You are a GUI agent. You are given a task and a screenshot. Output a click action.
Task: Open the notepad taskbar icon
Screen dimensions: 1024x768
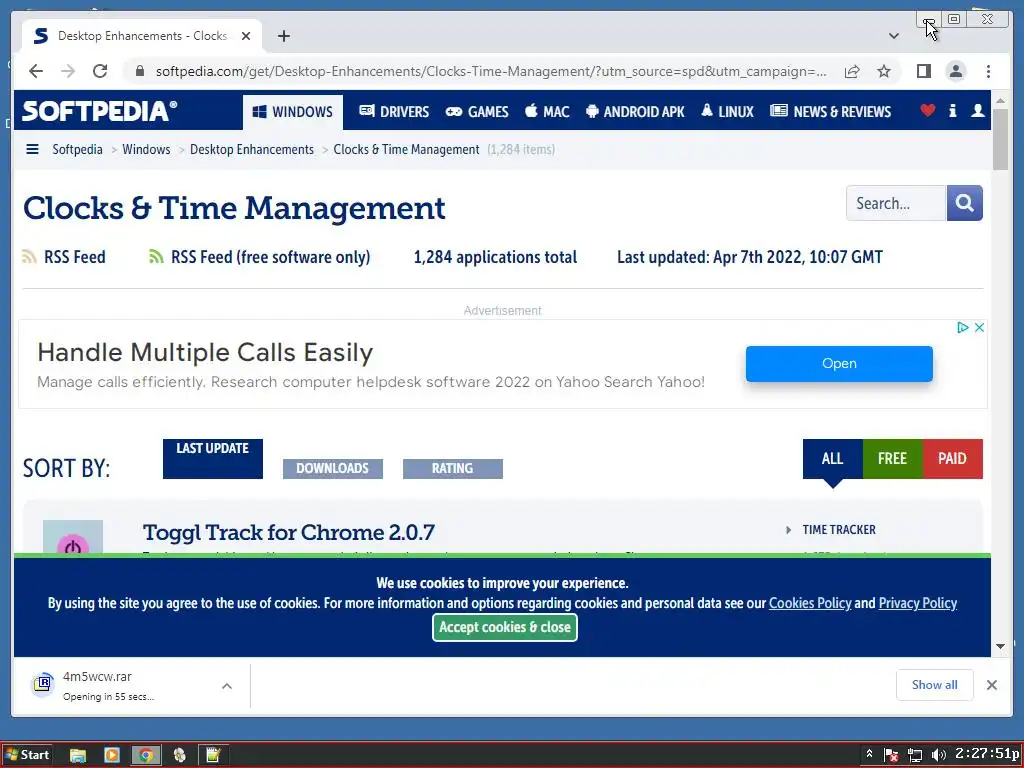click(x=213, y=756)
